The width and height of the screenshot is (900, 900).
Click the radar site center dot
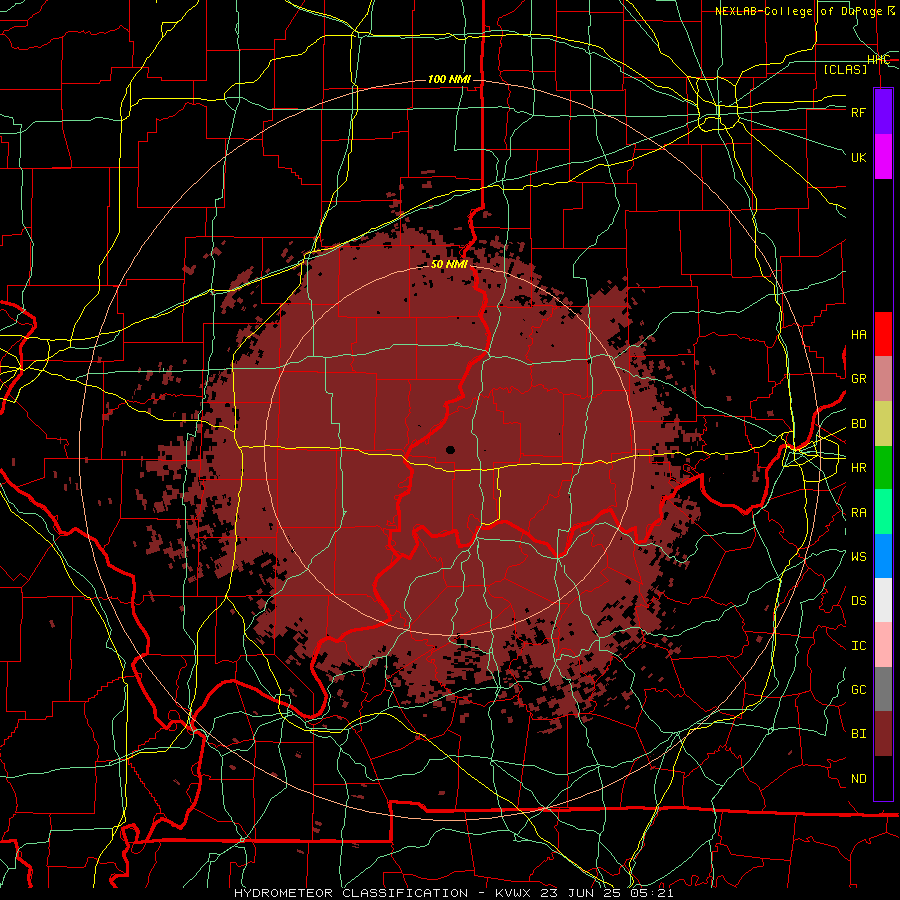coord(450,450)
